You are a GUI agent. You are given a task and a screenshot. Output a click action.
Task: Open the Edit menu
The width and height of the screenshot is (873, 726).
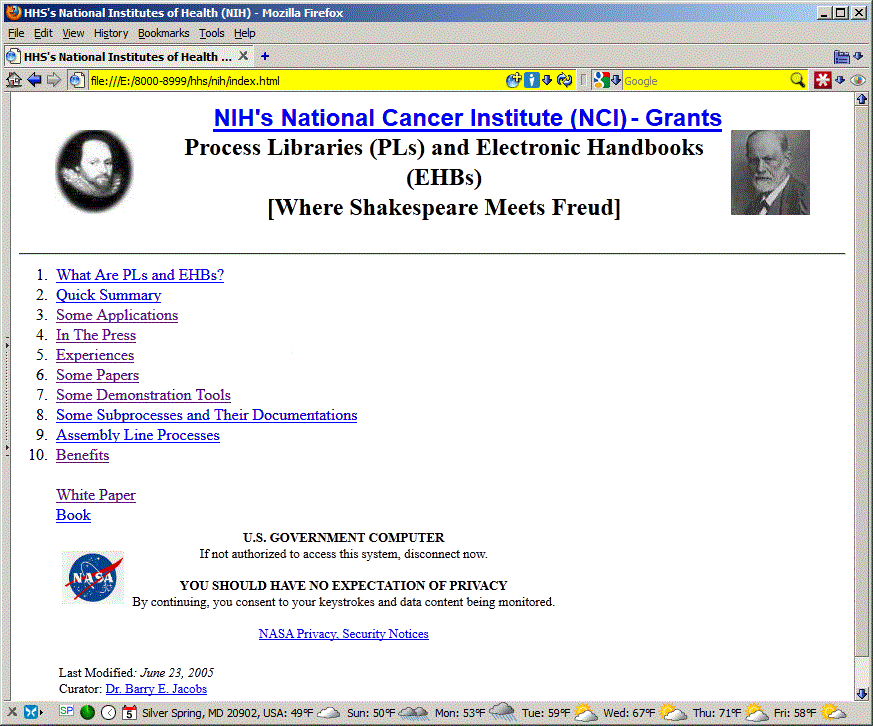(43, 33)
